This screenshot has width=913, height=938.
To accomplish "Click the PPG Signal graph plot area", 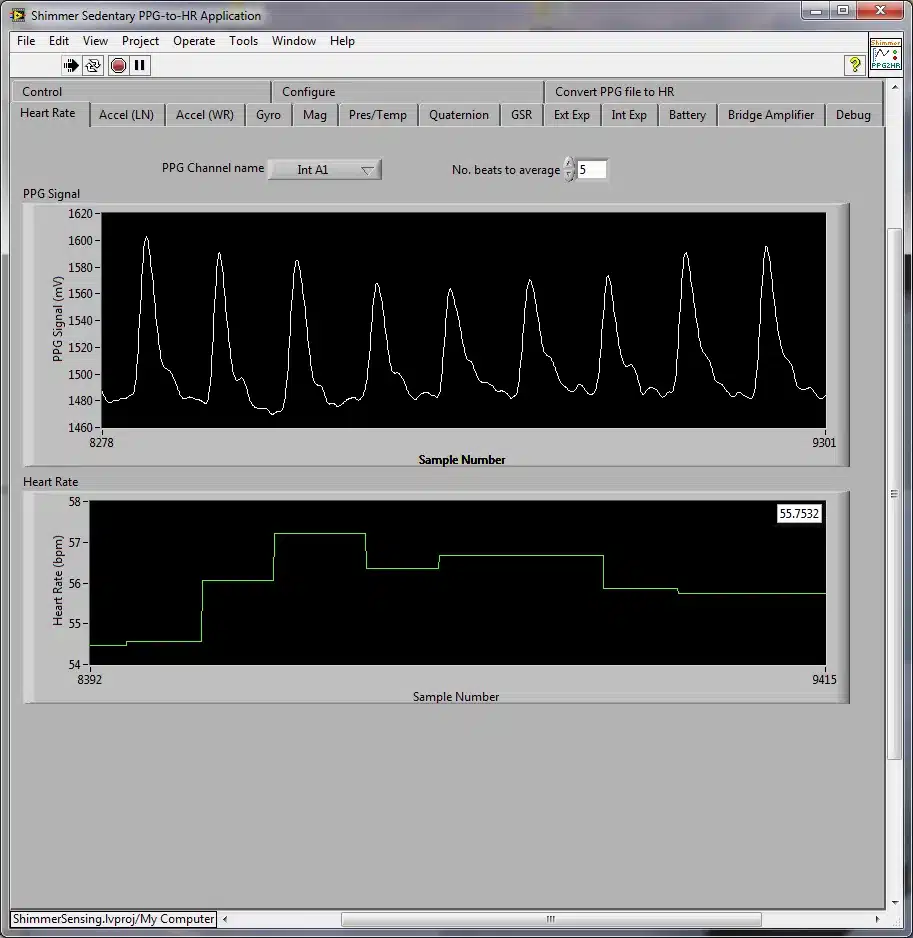I will point(464,320).
